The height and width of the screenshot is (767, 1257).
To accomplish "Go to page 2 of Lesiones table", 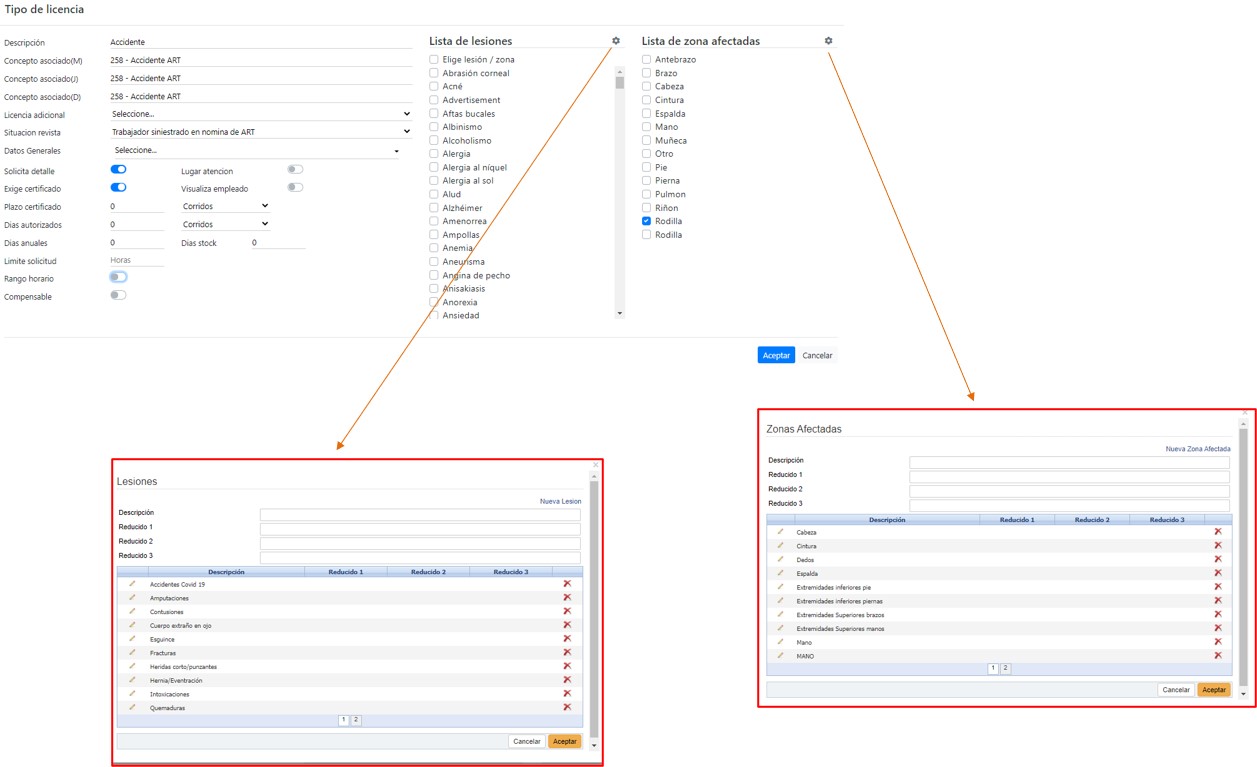I will 356,720.
